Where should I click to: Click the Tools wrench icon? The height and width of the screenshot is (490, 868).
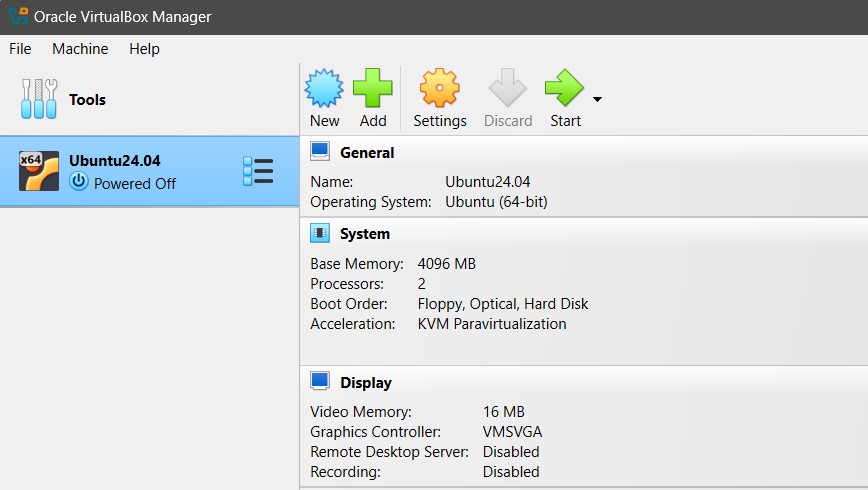(x=39, y=99)
